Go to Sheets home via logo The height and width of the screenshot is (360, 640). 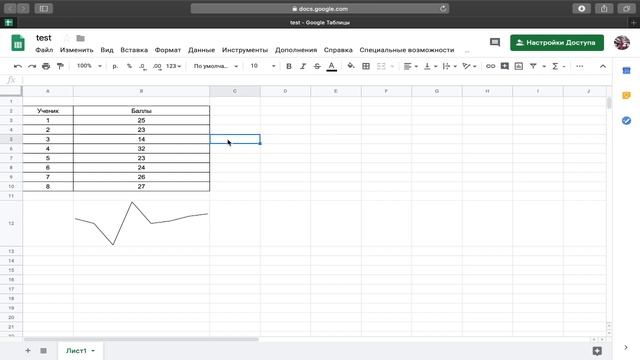tap(18, 42)
